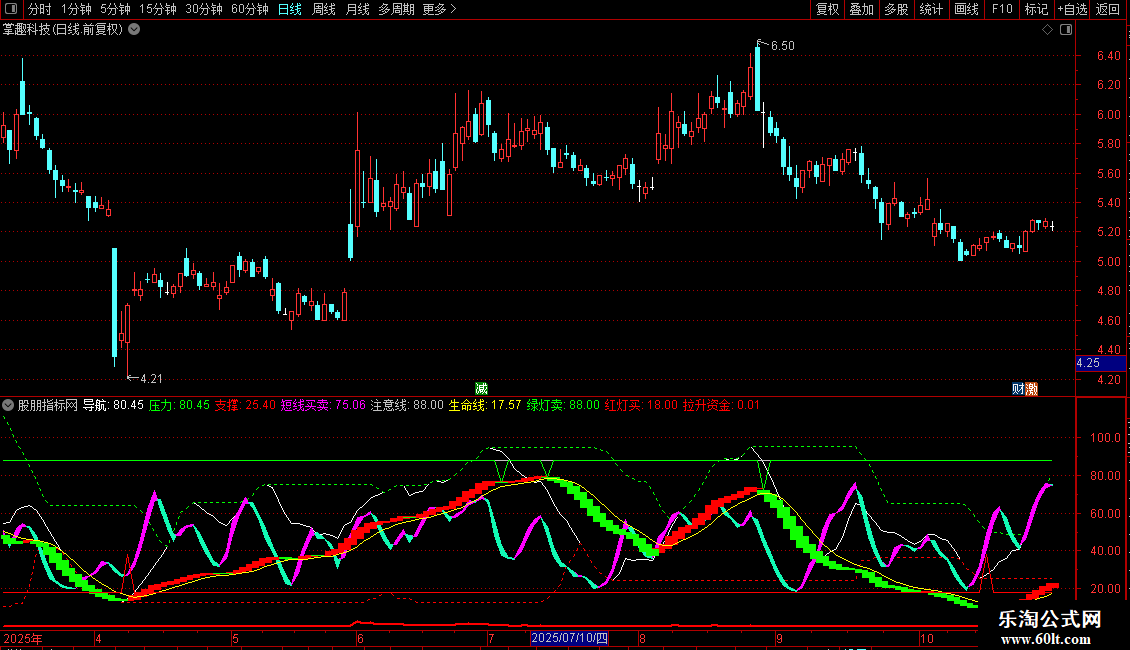Switch to 周线 weekly chart
This screenshot has width=1130, height=650.
[324, 9]
